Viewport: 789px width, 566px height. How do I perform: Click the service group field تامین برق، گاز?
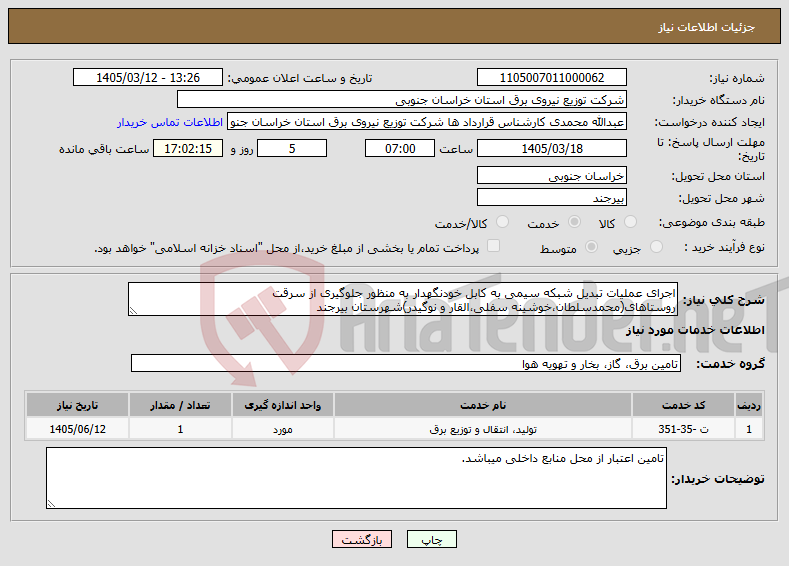[x=406, y=363]
